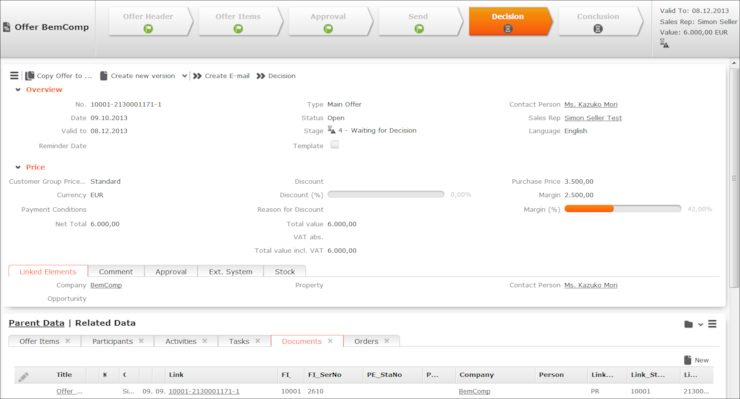Open the dropdown arrow beside folder icon
Viewport: 740px width, 399px height.
point(700,324)
